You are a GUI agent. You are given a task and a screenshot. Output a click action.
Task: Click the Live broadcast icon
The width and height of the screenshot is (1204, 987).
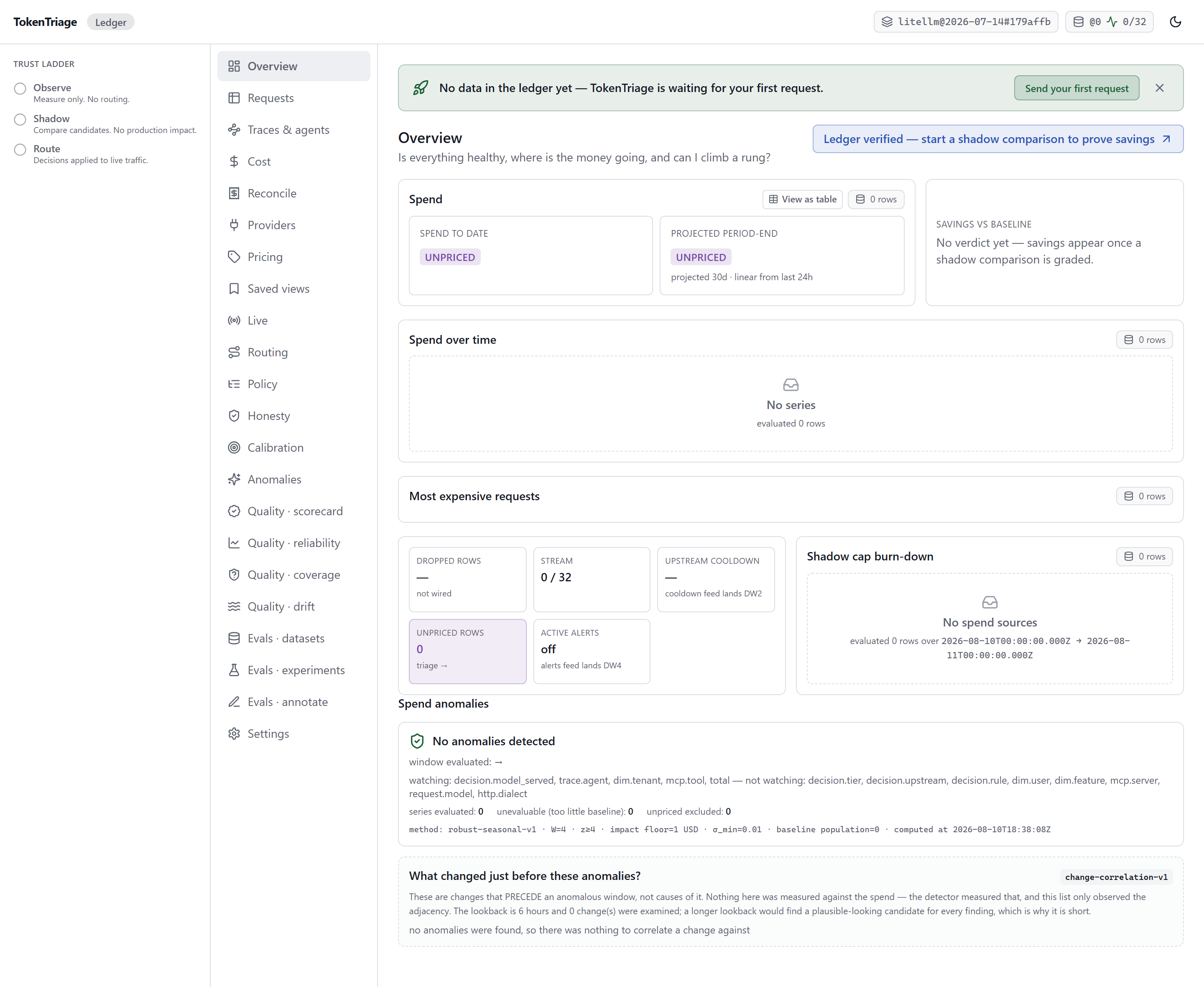pos(234,321)
